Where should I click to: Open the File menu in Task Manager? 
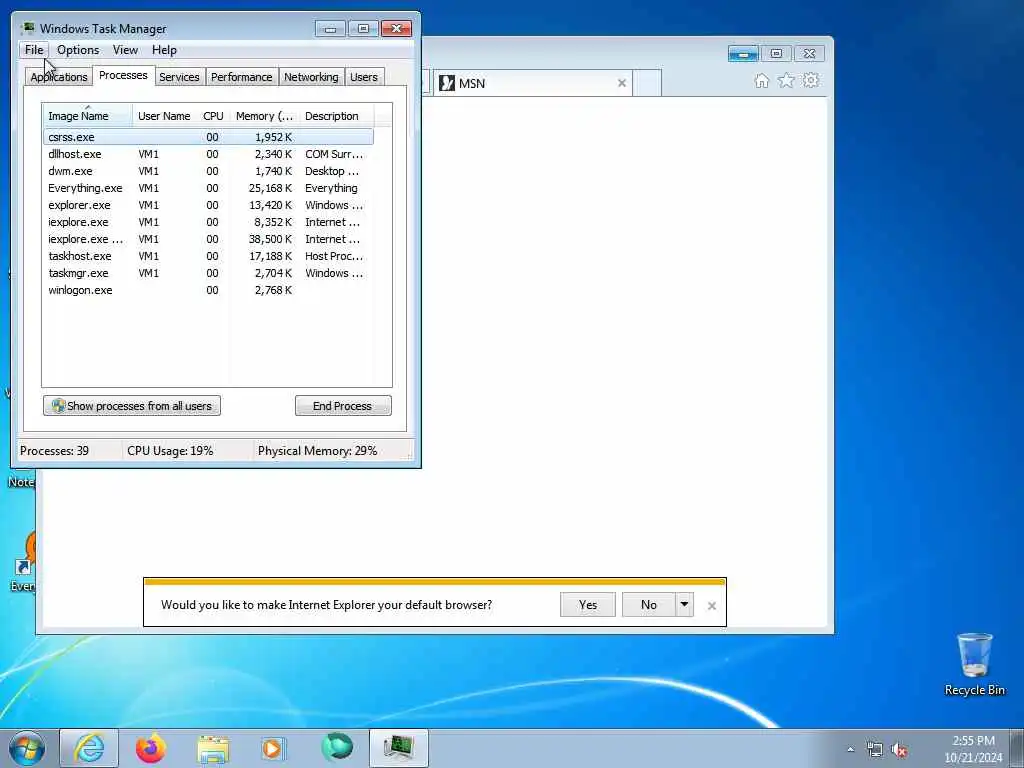point(34,50)
